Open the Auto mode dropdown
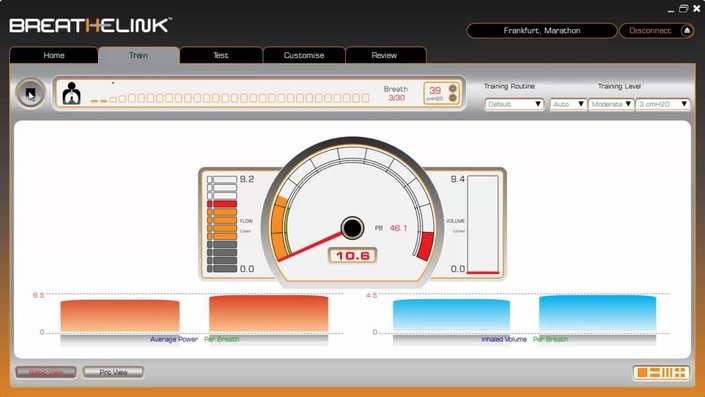Screen dimensions: 705x397 [568, 104]
